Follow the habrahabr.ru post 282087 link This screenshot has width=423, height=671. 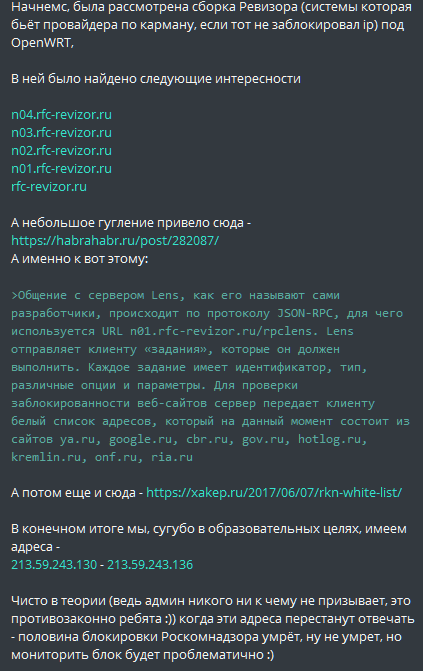[x=115, y=240]
